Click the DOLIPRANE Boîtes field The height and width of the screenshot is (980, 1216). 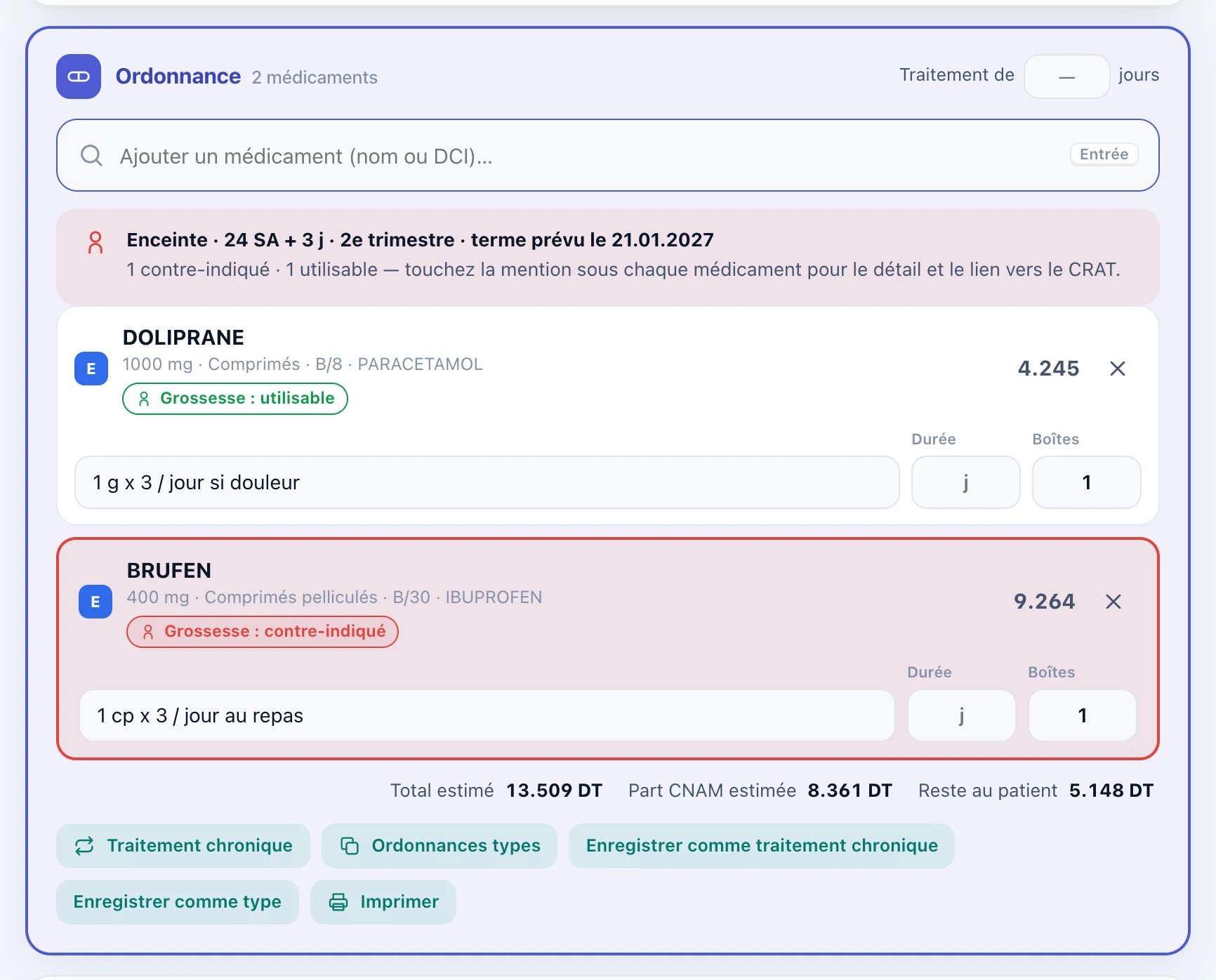click(x=1087, y=482)
